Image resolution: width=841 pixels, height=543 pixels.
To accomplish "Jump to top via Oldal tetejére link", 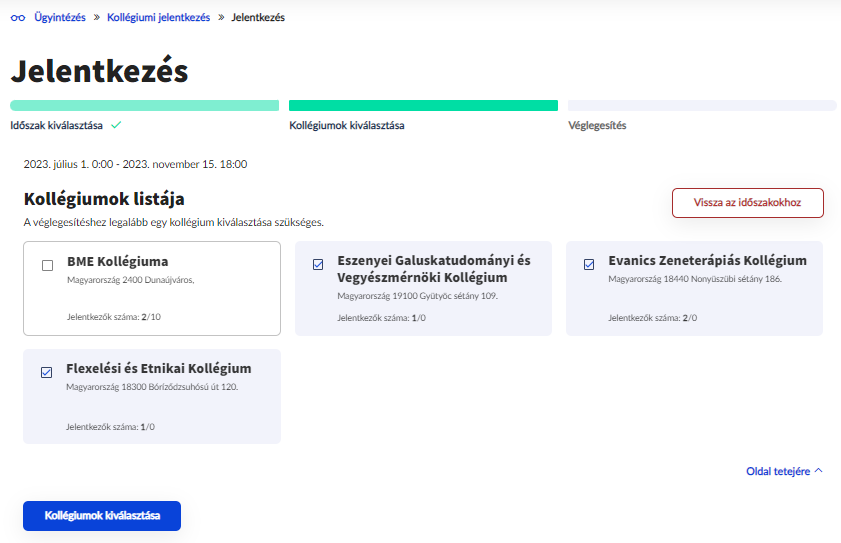I will tap(777, 471).
